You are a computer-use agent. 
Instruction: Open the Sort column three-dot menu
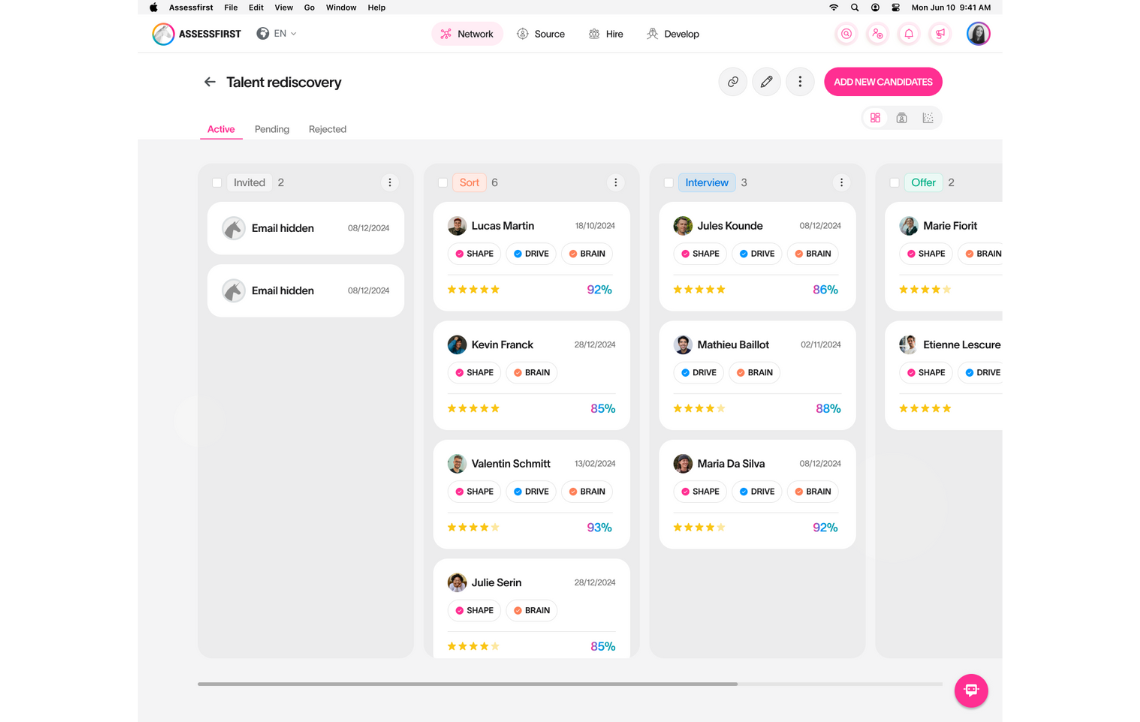[x=615, y=183]
